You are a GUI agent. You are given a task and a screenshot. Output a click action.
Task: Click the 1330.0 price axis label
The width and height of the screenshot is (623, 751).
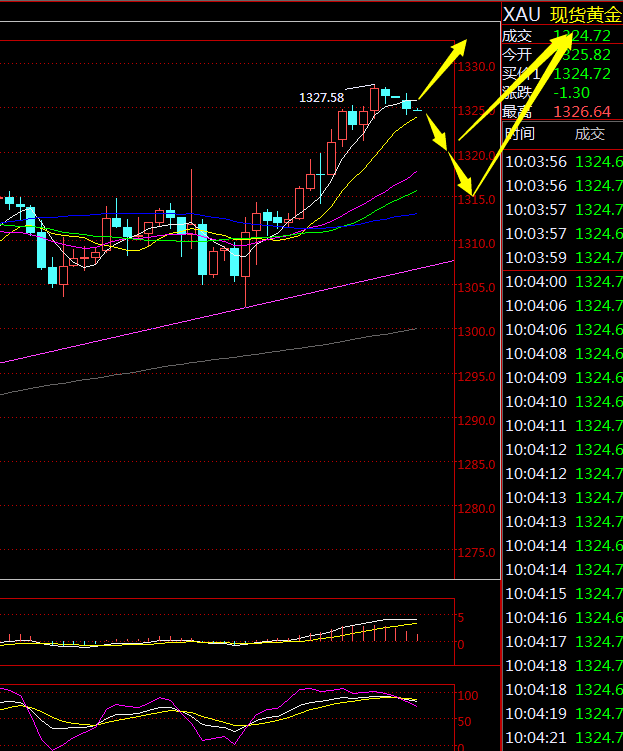[476, 67]
